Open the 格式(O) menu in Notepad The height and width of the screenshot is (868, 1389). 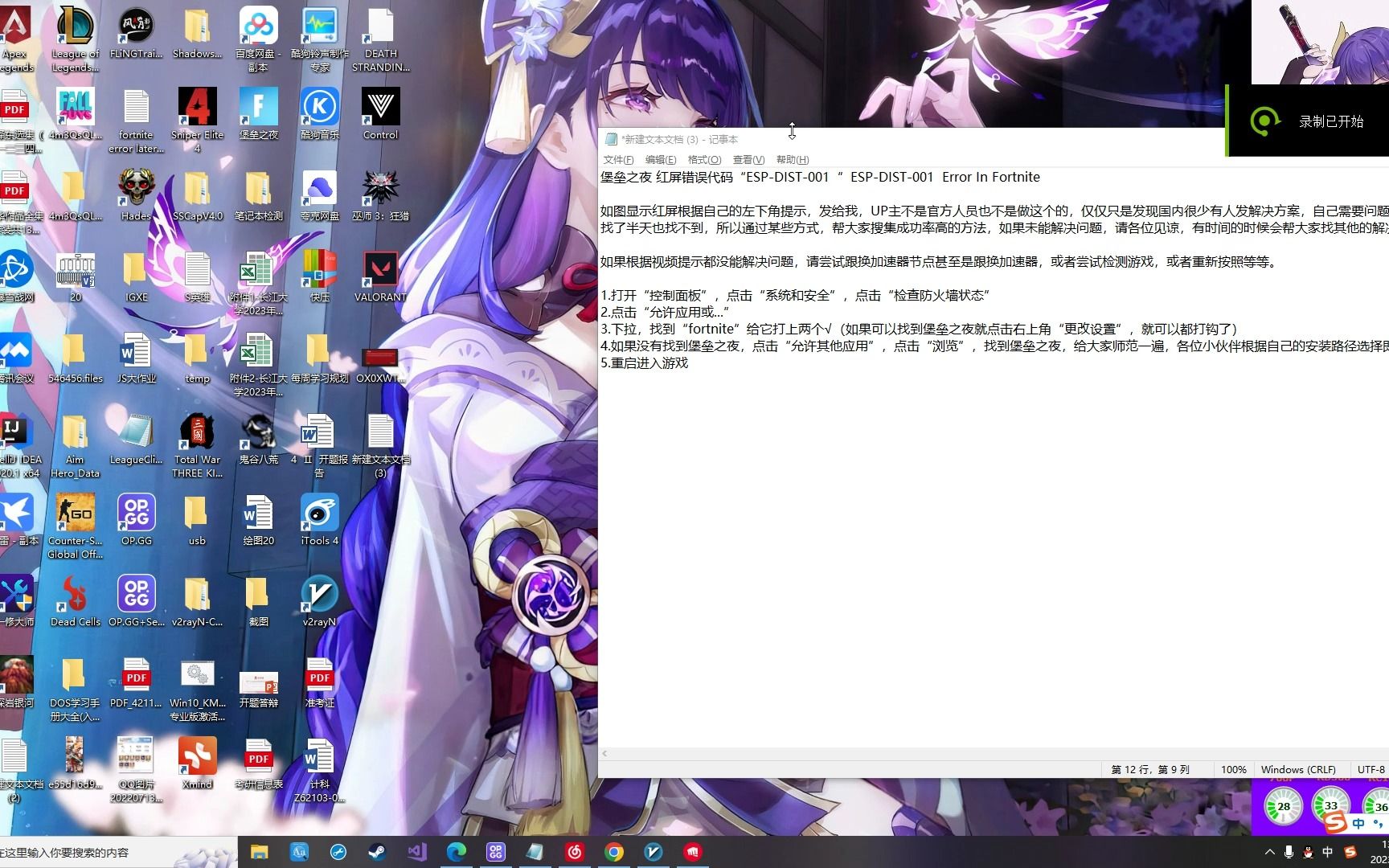(704, 160)
